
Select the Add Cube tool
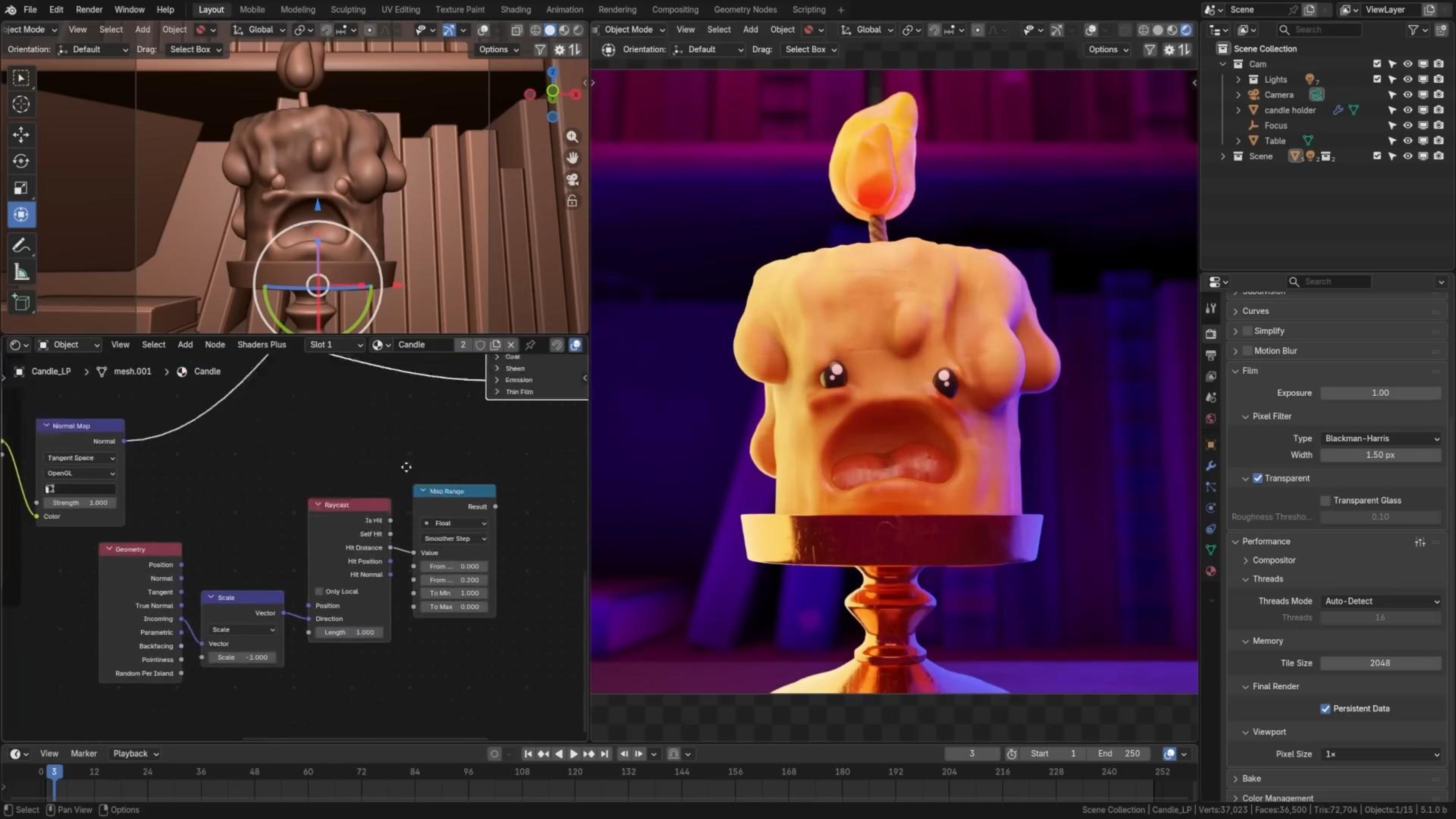coord(21,303)
